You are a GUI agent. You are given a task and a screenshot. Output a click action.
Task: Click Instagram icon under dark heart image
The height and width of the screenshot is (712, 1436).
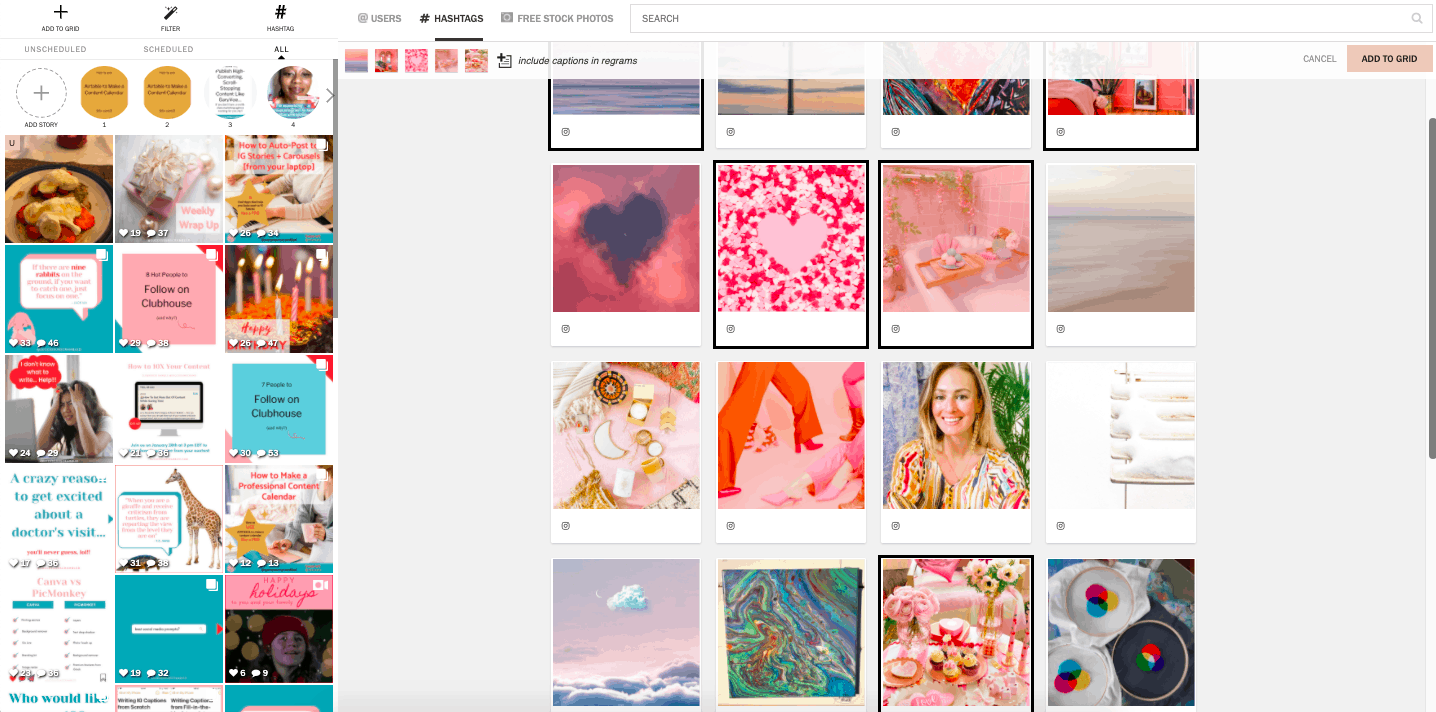pyautogui.click(x=565, y=329)
